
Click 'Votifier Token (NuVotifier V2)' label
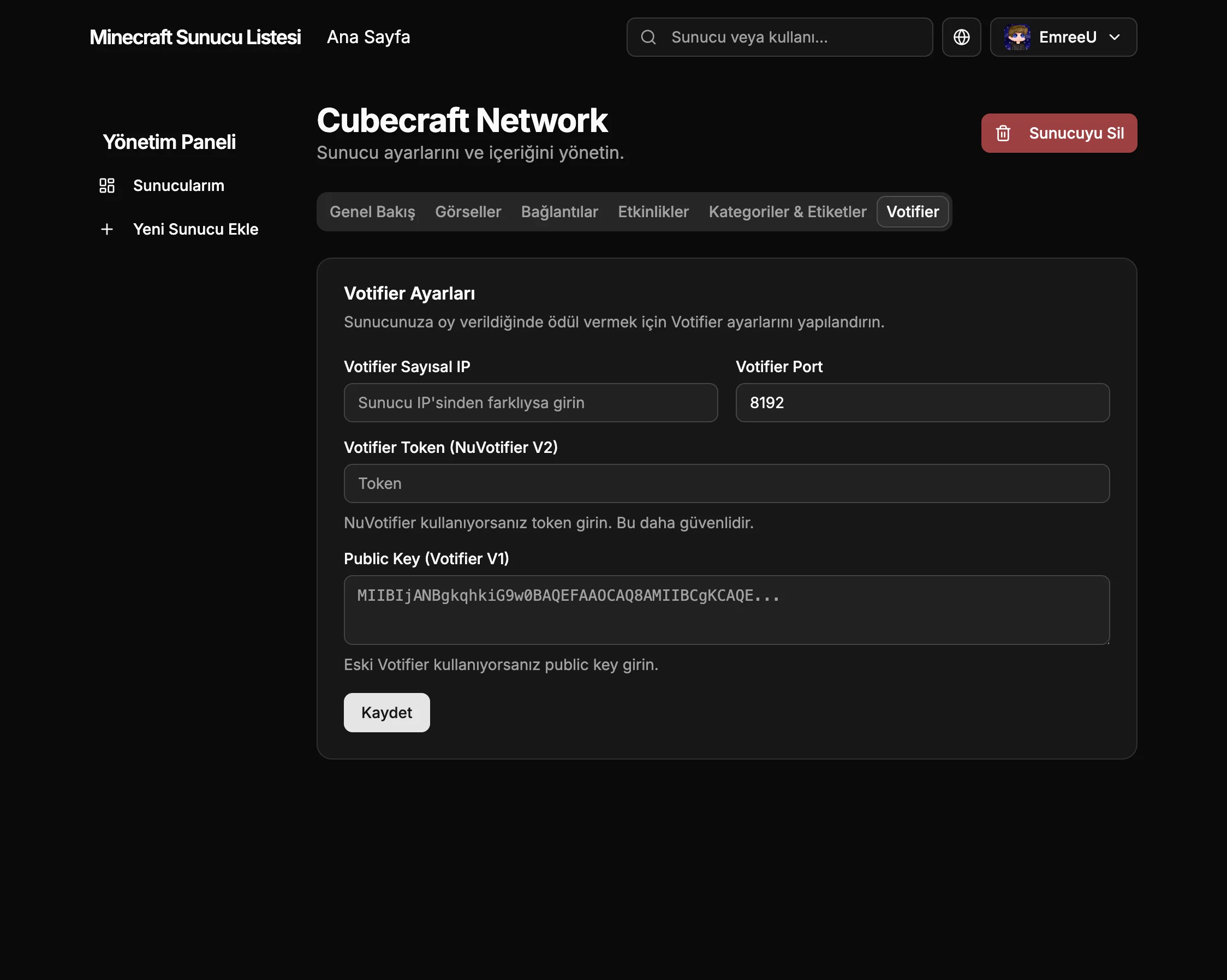[x=451, y=447]
